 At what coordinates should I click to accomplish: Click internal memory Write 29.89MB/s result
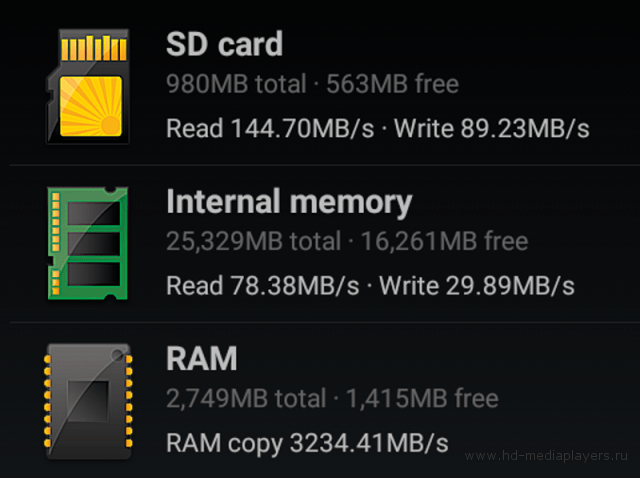click(x=477, y=285)
